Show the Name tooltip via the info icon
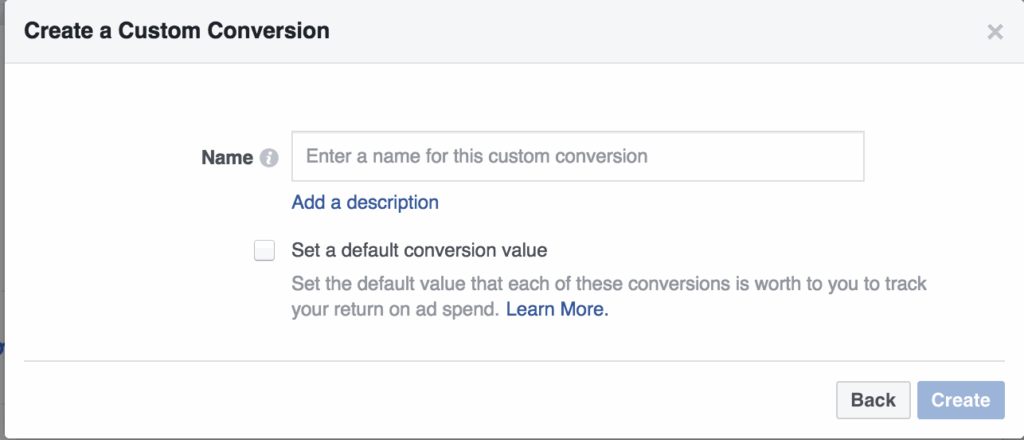 268,158
